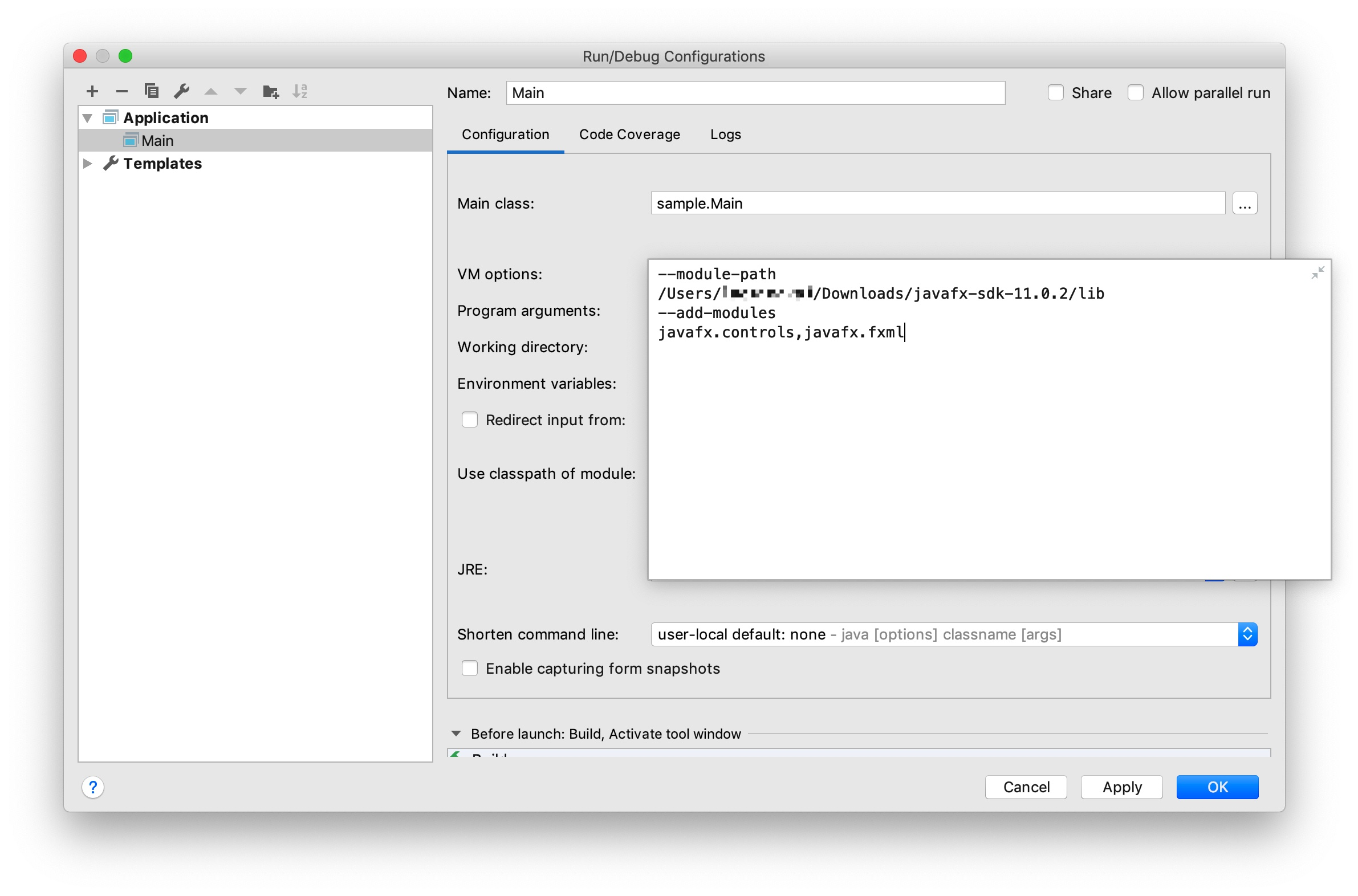Collapse the Before launch section

pos(456,733)
